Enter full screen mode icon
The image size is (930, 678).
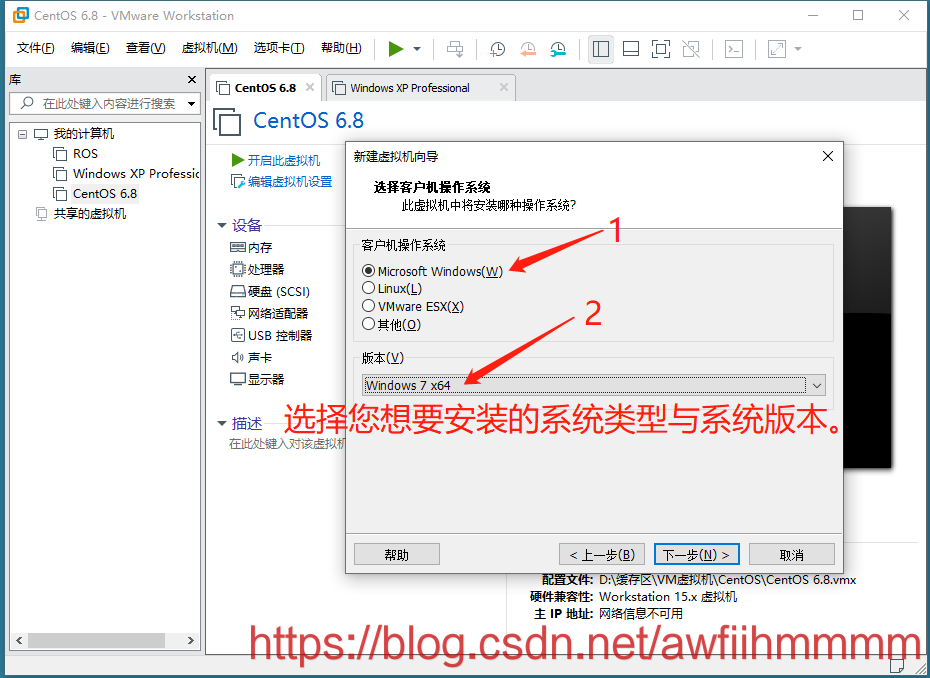point(661,49)
